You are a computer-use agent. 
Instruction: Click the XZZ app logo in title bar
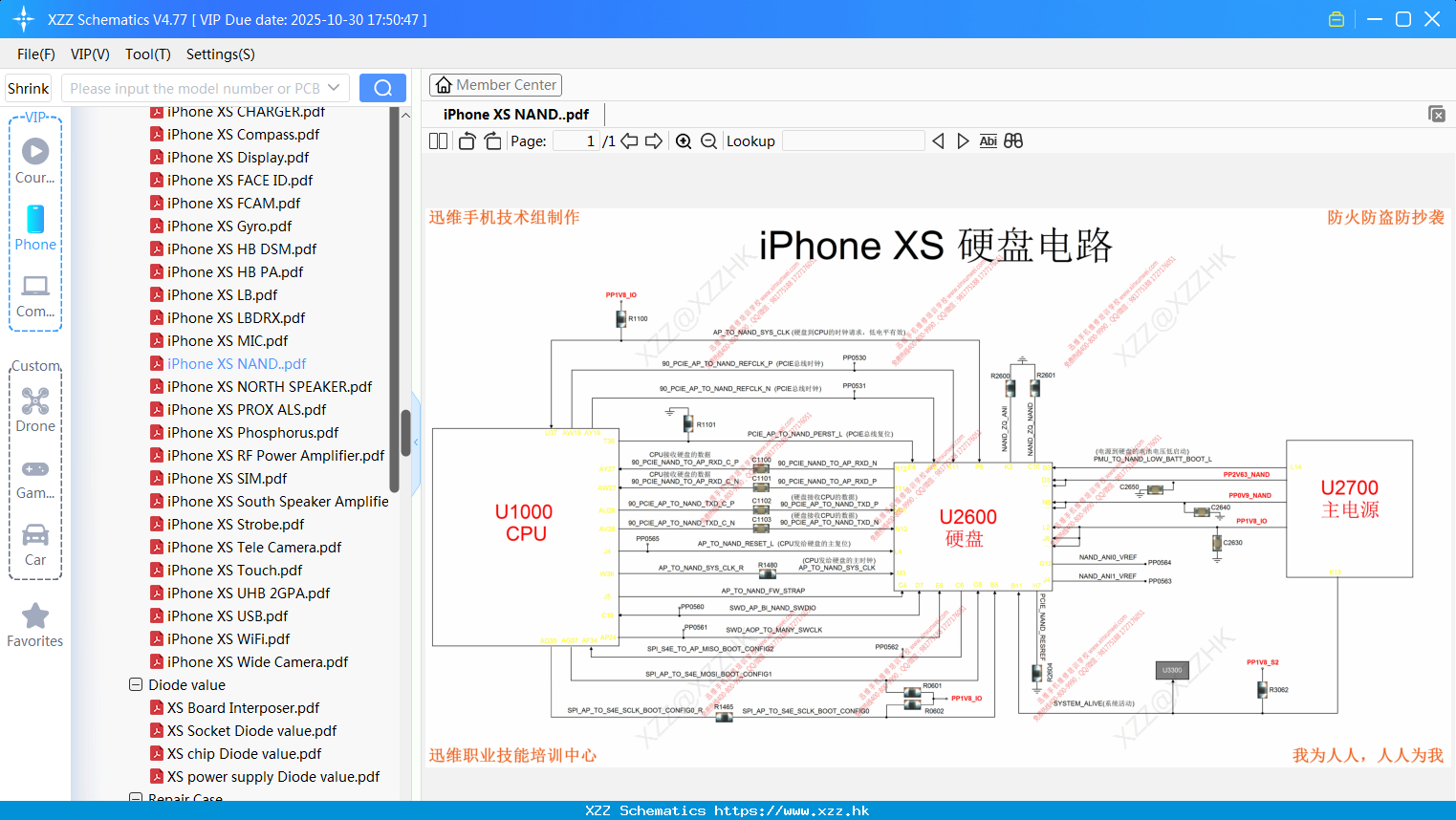click(23, 19)
